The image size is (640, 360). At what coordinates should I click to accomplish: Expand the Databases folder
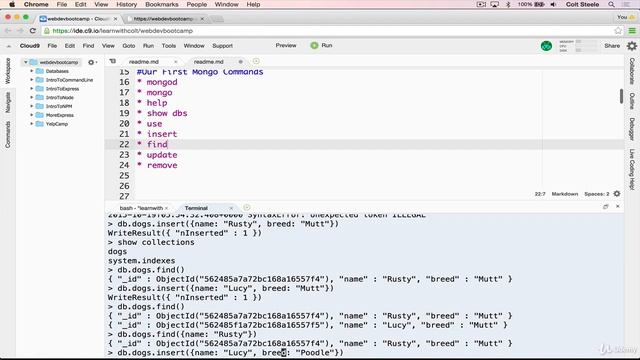[x=32, y=71]
